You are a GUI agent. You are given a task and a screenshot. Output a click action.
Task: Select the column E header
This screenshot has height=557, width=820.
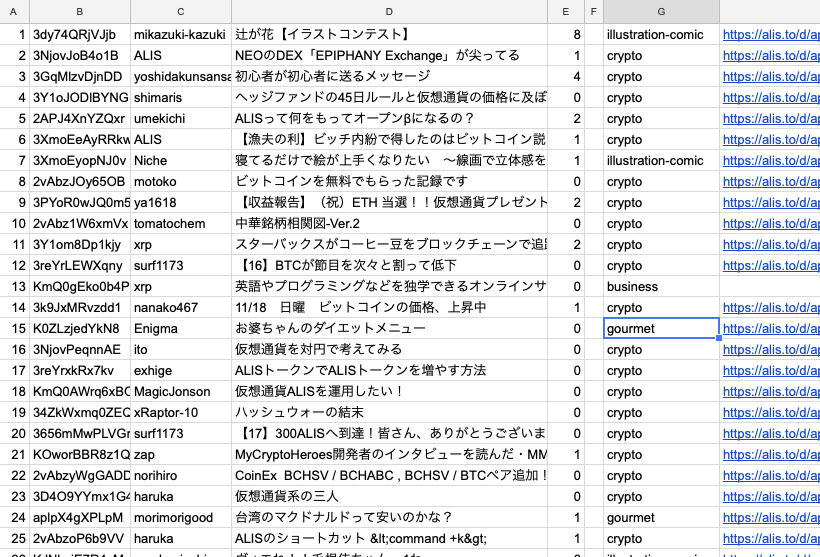565,11
